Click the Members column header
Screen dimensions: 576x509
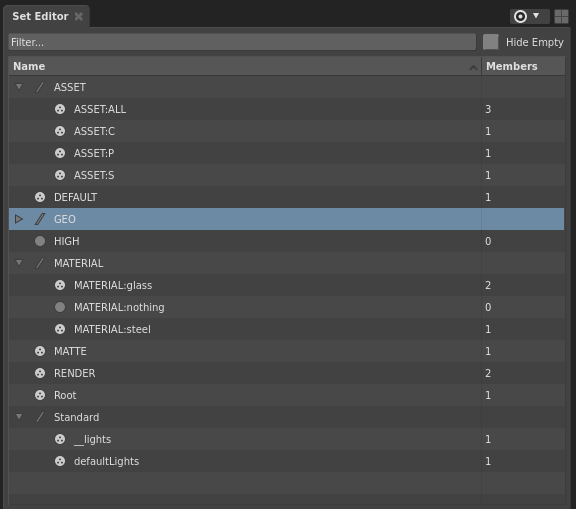point(523,66)
